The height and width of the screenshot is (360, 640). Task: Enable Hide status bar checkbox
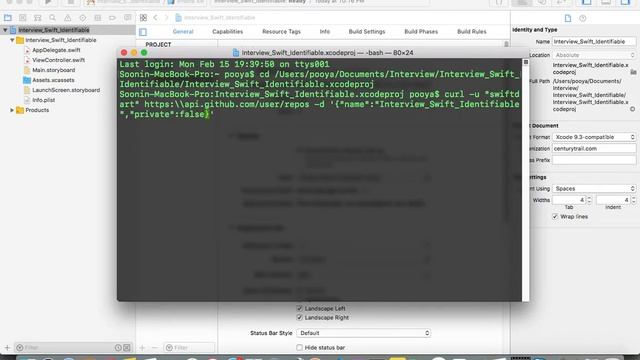pyautogui.click(x=300, y=348)
